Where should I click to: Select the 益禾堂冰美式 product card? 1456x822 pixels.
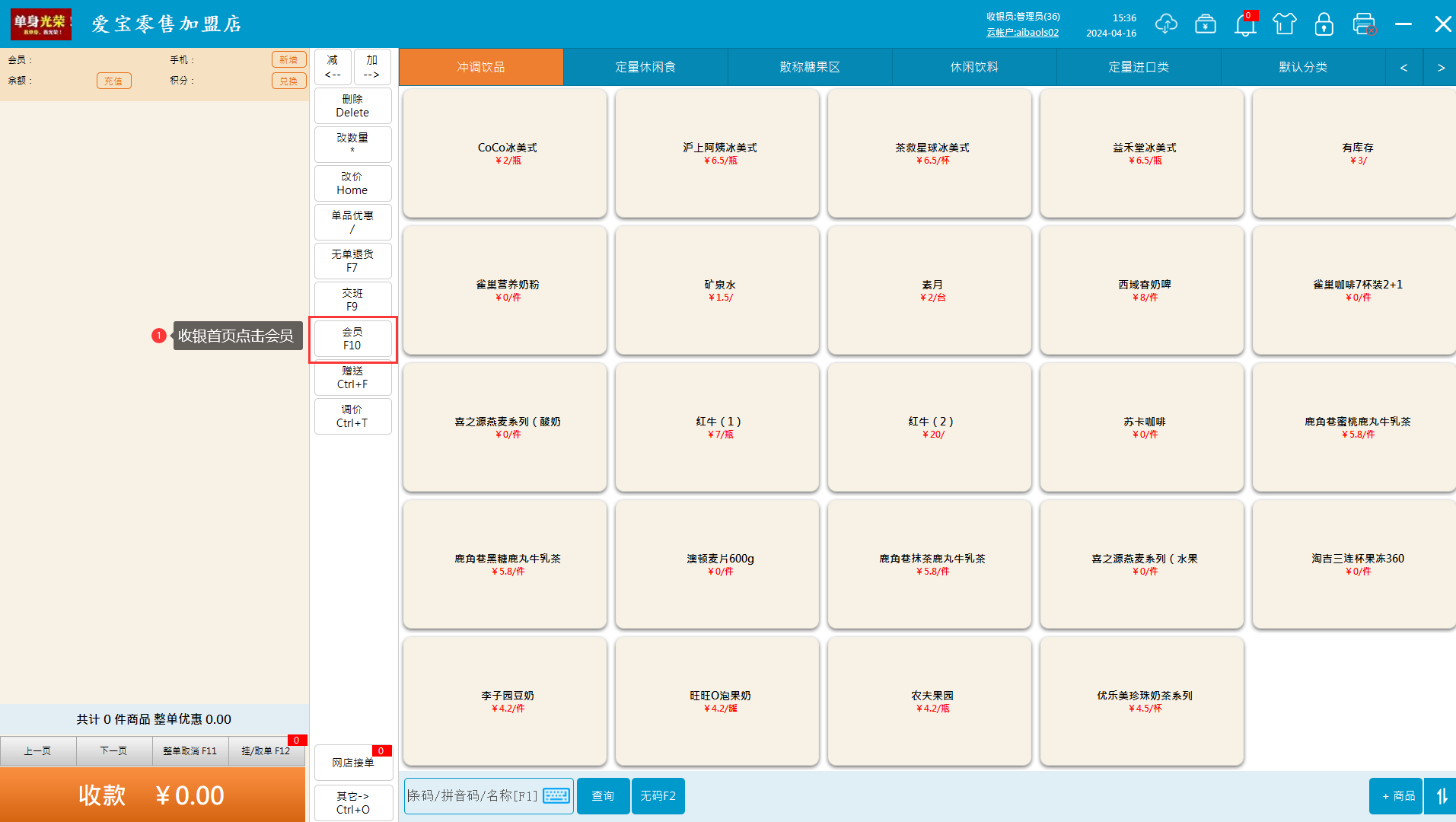coord(1142,153)
